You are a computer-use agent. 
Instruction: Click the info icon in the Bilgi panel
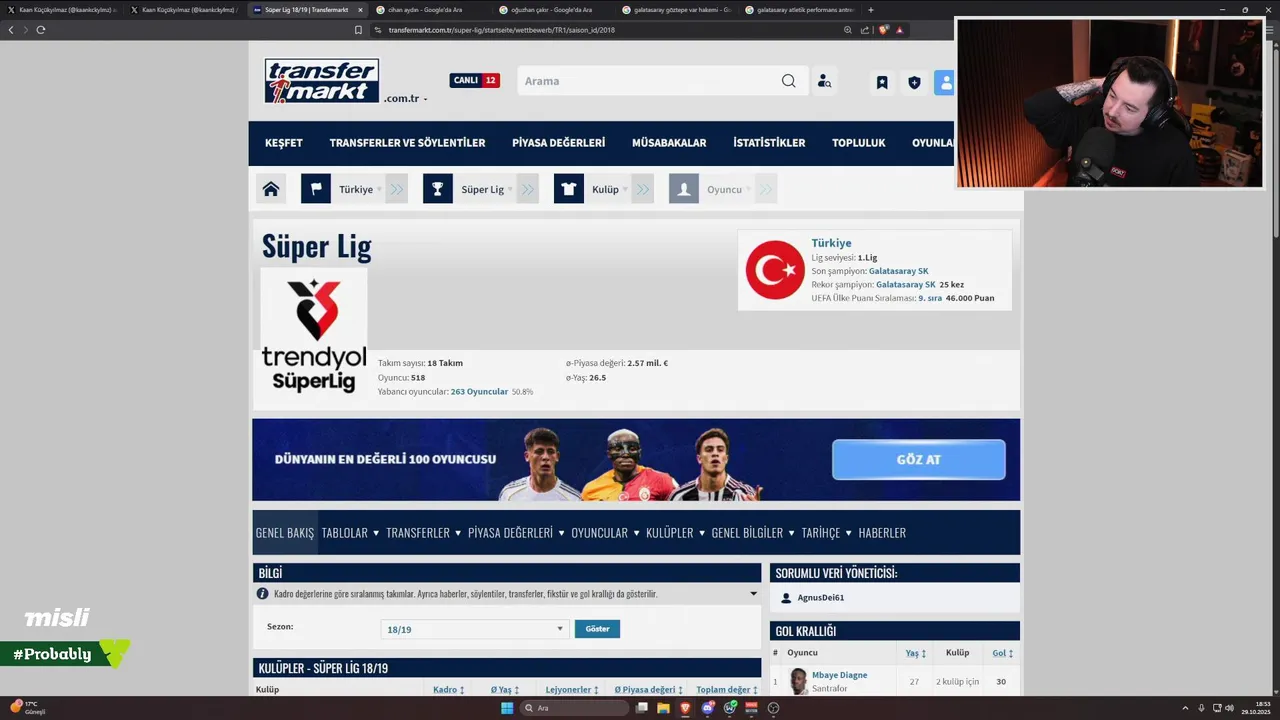pos(263,594)
